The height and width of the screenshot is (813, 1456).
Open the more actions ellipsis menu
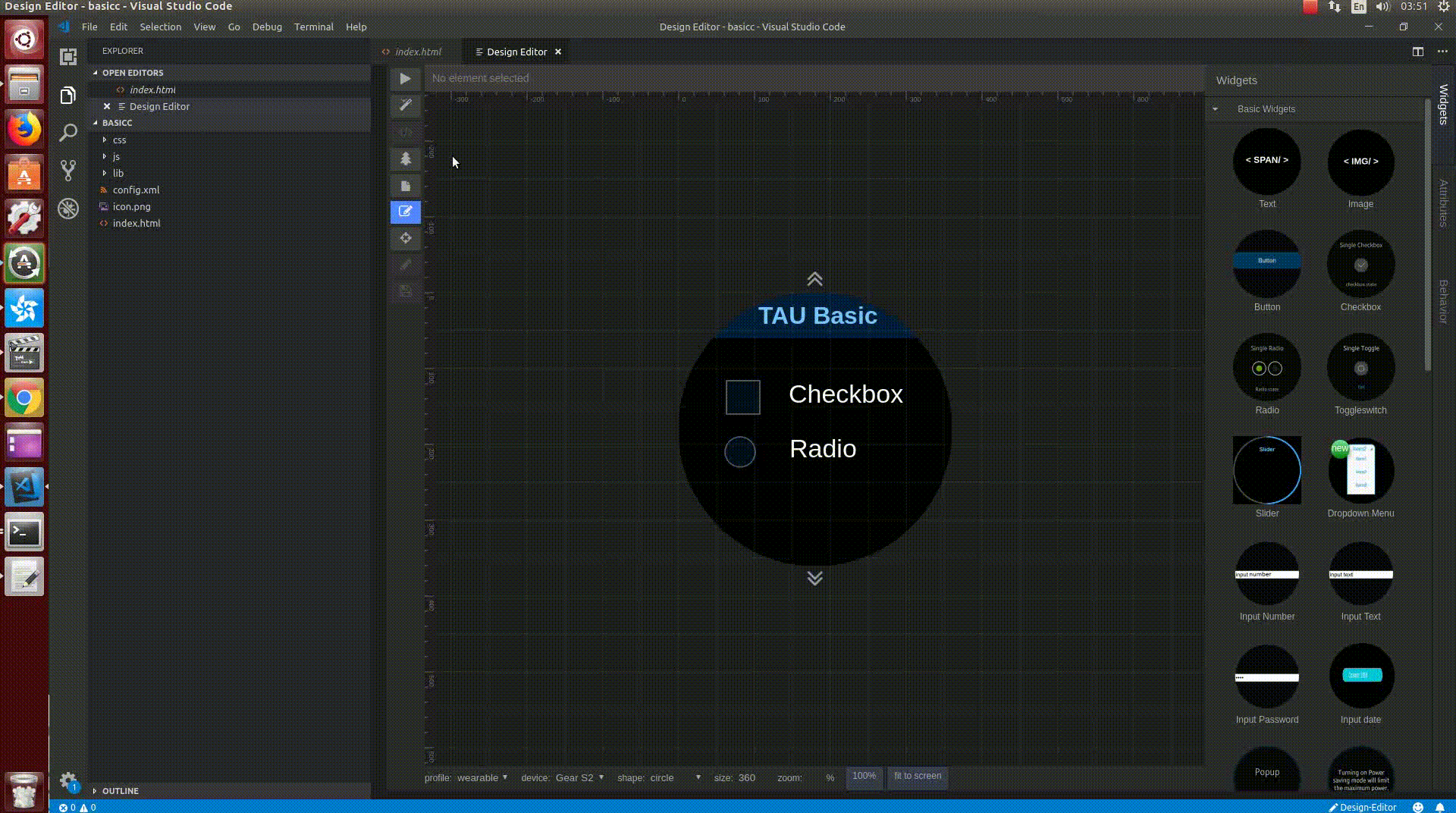1442,52
